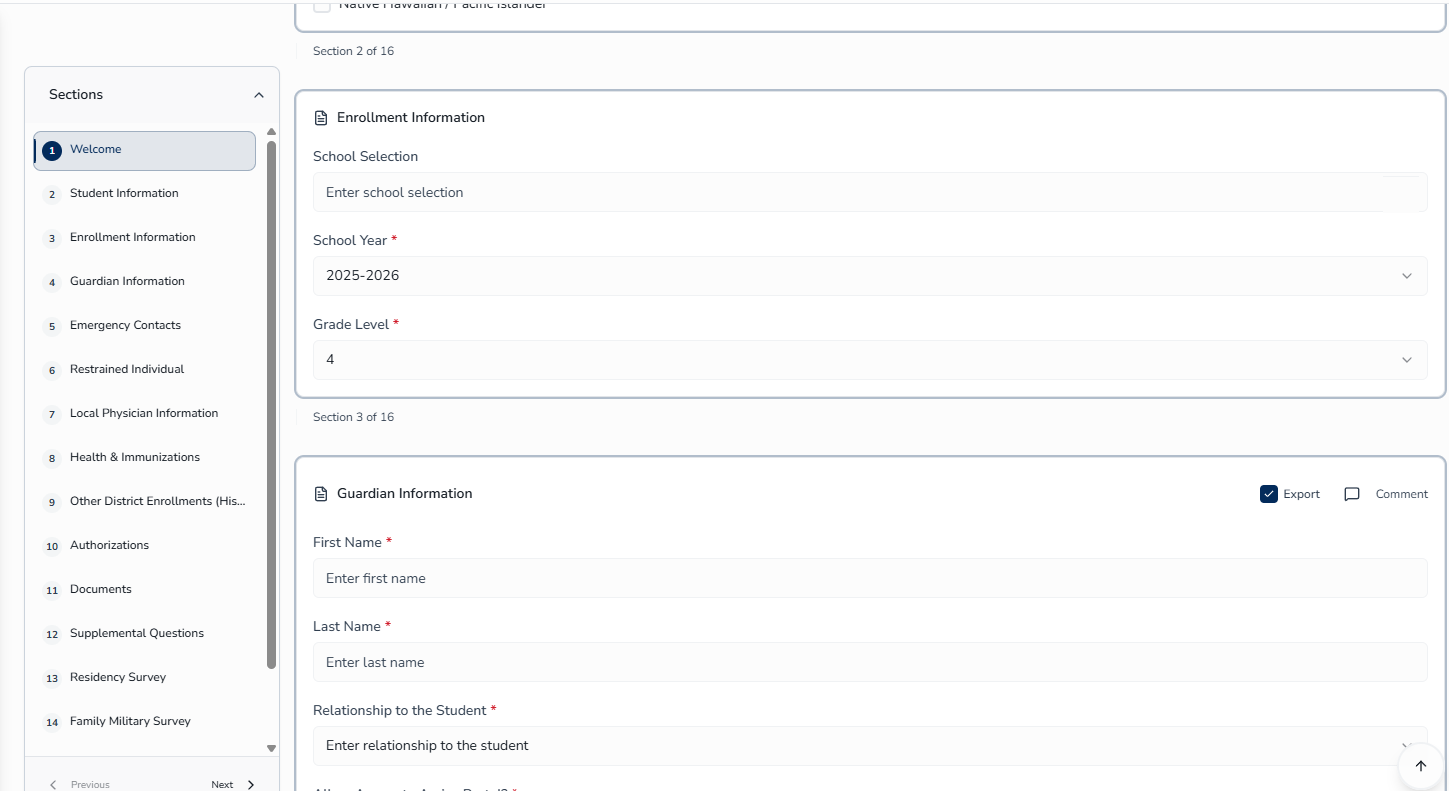Click the sections list scroll-up arrow
The image size is (1449, 791).
coord(271,132)
